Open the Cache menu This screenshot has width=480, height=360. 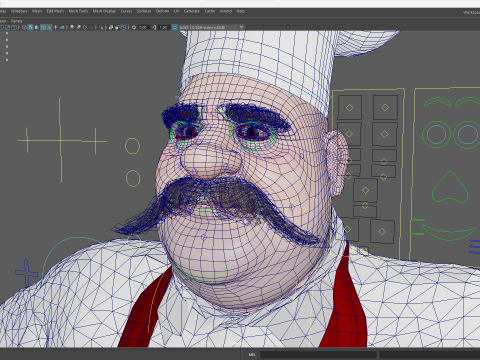[x=210, y=11]
